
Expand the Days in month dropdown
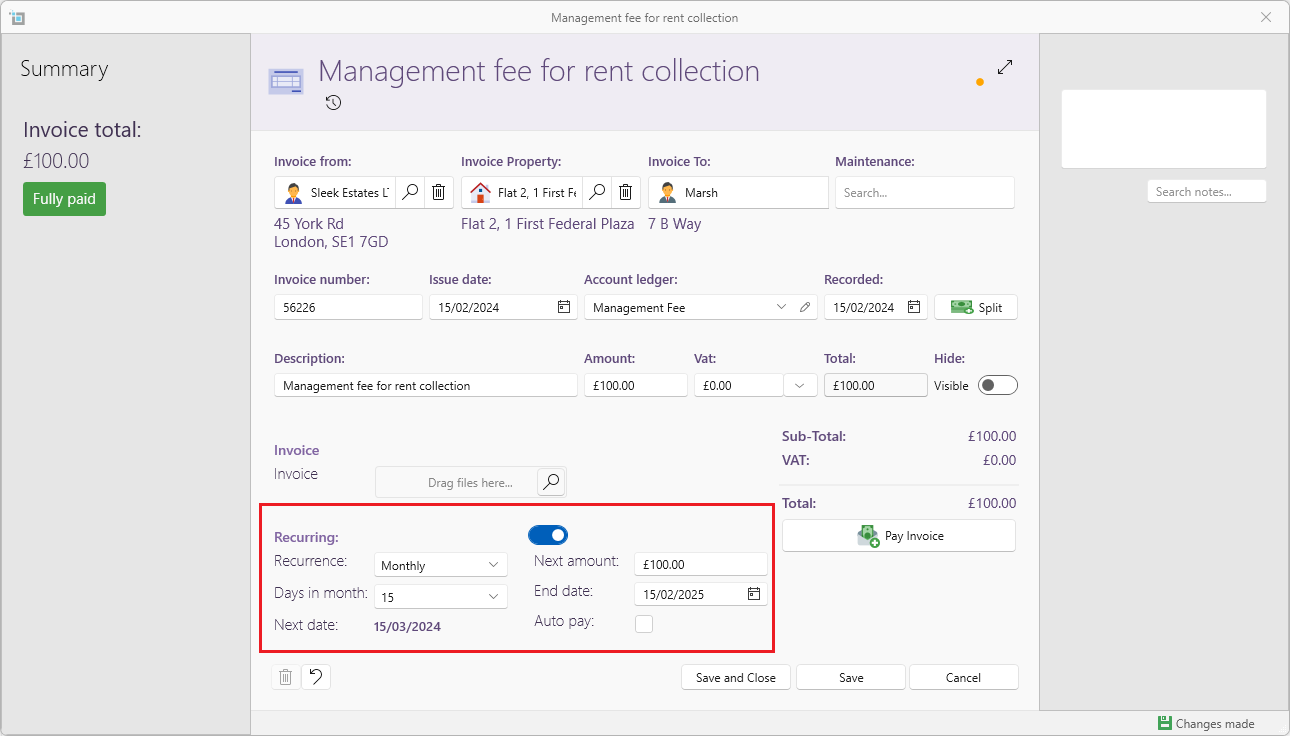pos(441,596)
